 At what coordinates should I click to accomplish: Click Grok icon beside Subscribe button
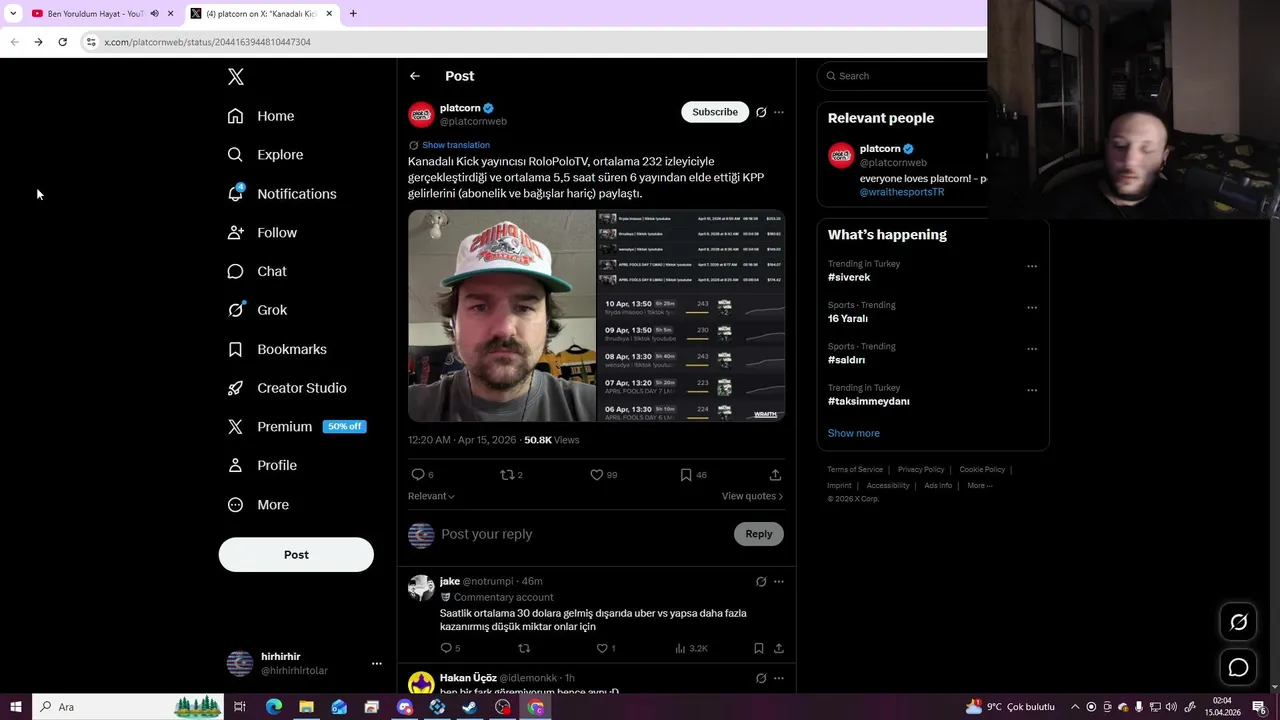pos(761,112)
